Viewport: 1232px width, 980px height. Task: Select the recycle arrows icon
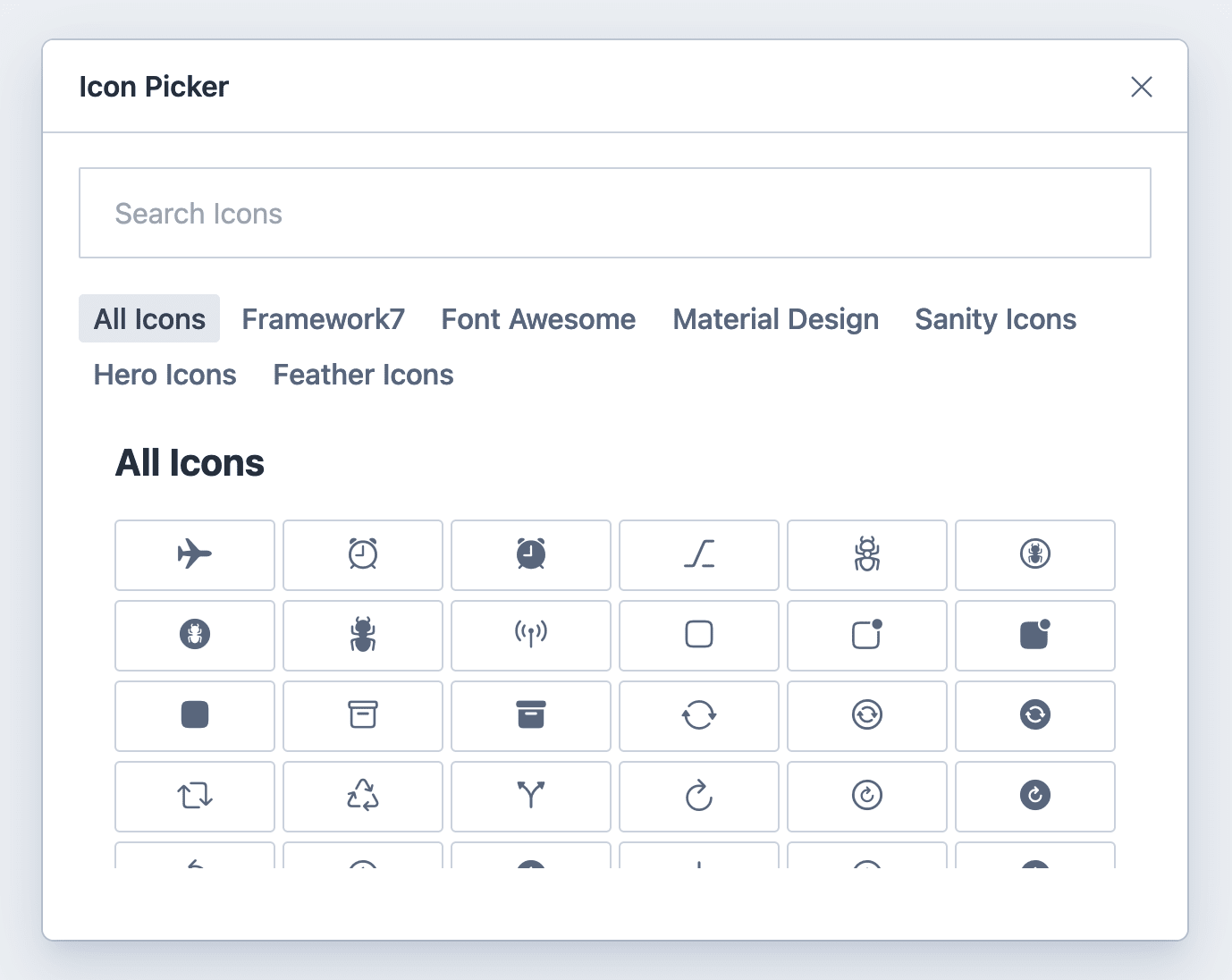pos(362,797)
